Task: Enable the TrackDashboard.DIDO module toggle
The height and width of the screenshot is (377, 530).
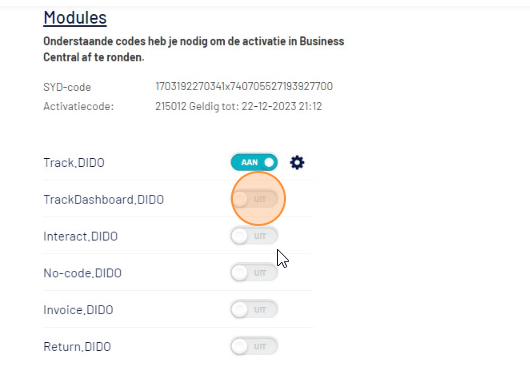Action: click(x=254, y=199)
